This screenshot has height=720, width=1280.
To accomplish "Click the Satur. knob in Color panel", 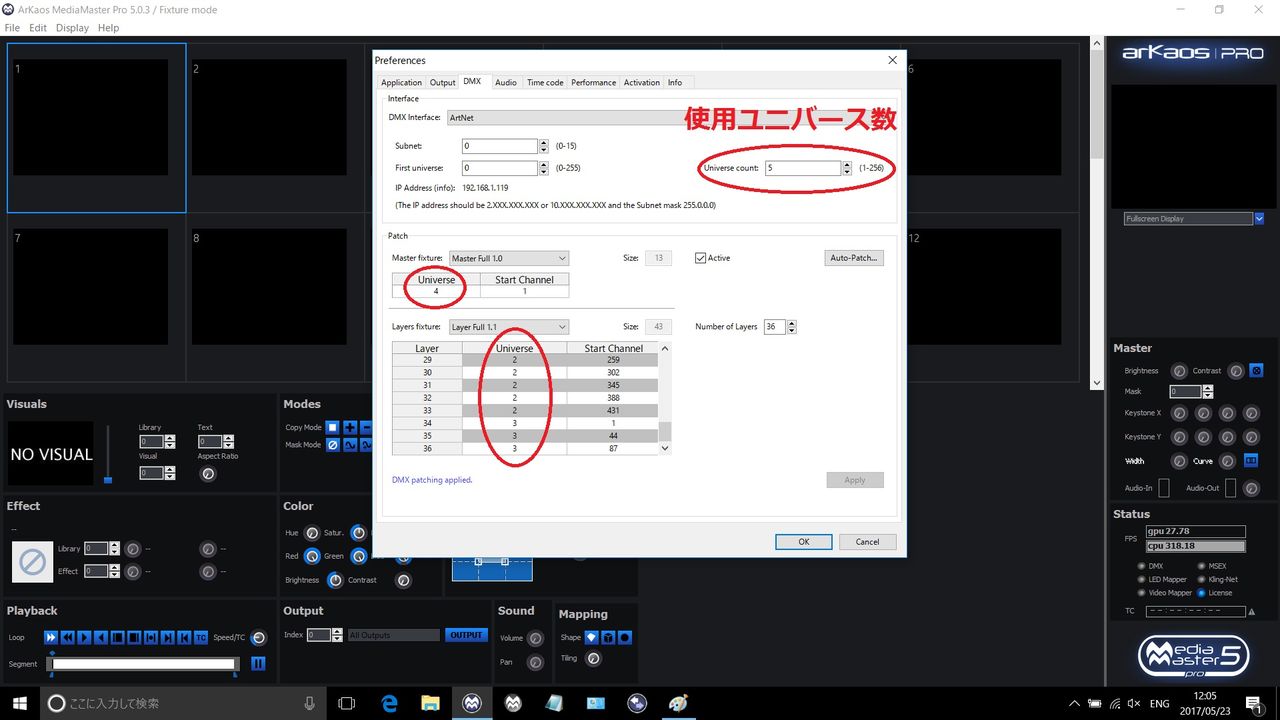I will point(359,533).
